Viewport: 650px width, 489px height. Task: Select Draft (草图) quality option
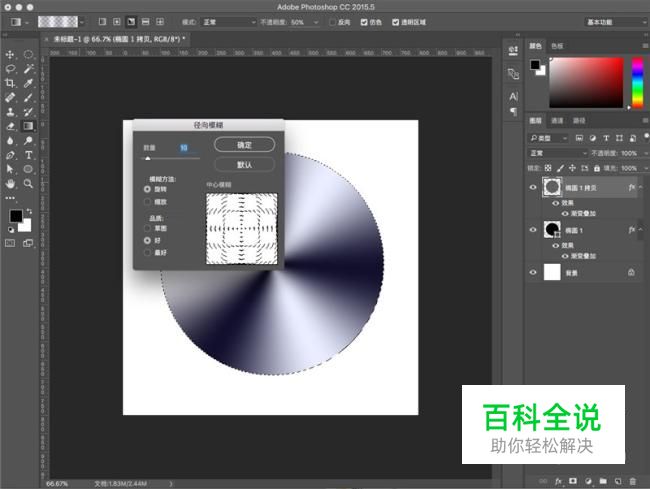[147, 228]
